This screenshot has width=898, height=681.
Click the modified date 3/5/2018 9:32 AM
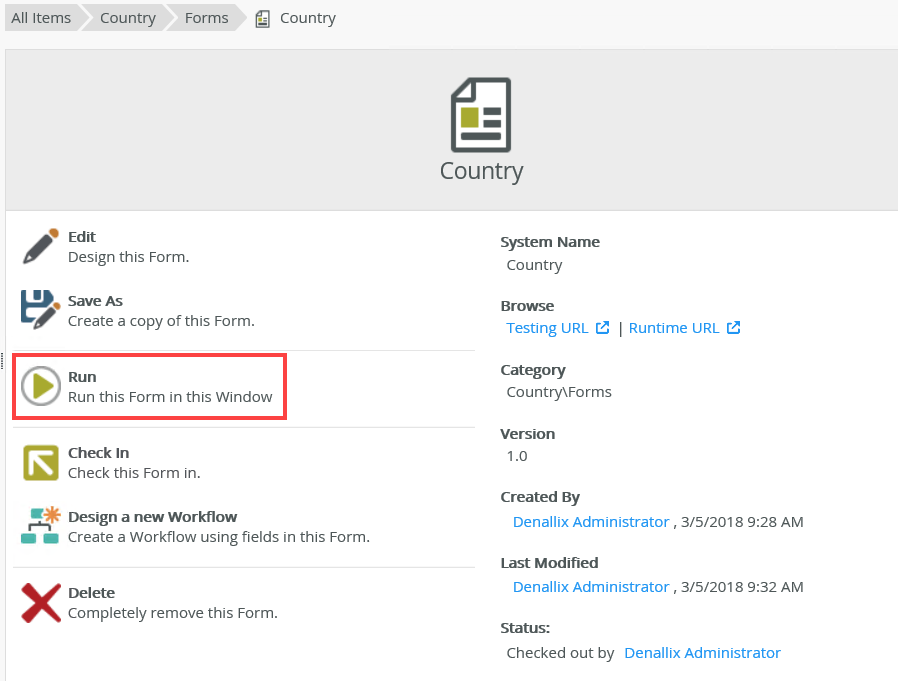point(742,586)
